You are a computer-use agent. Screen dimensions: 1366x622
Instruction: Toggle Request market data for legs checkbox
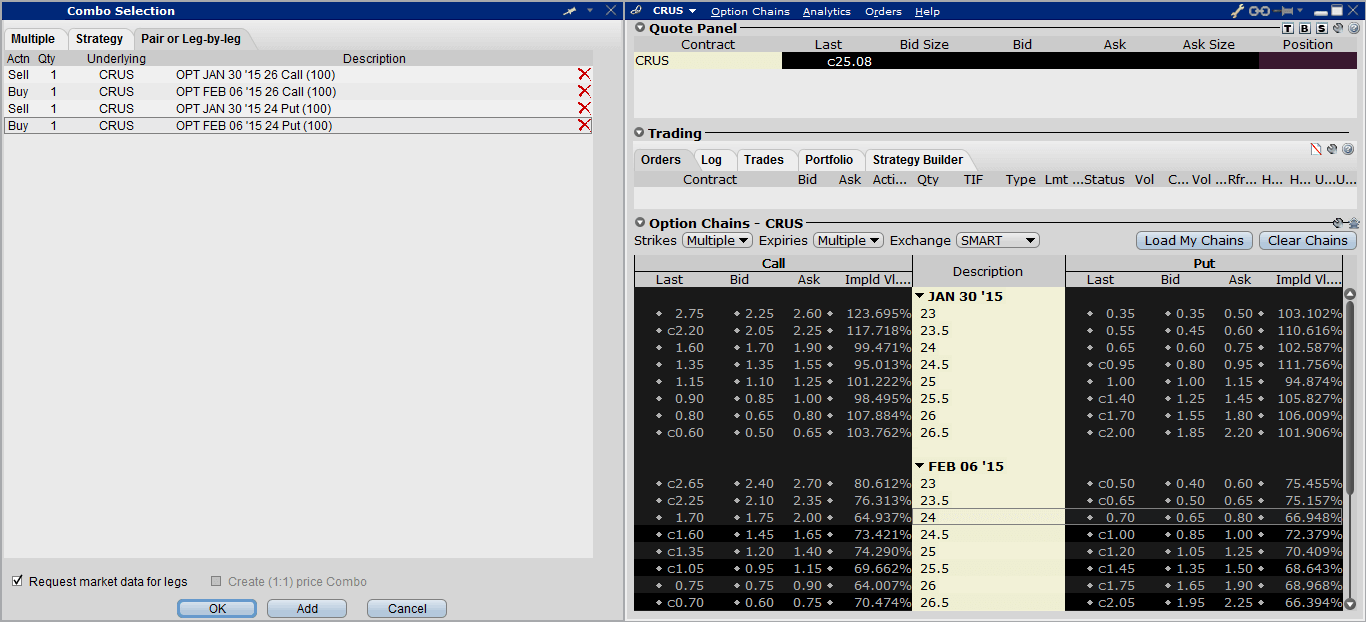coord(17,581)
